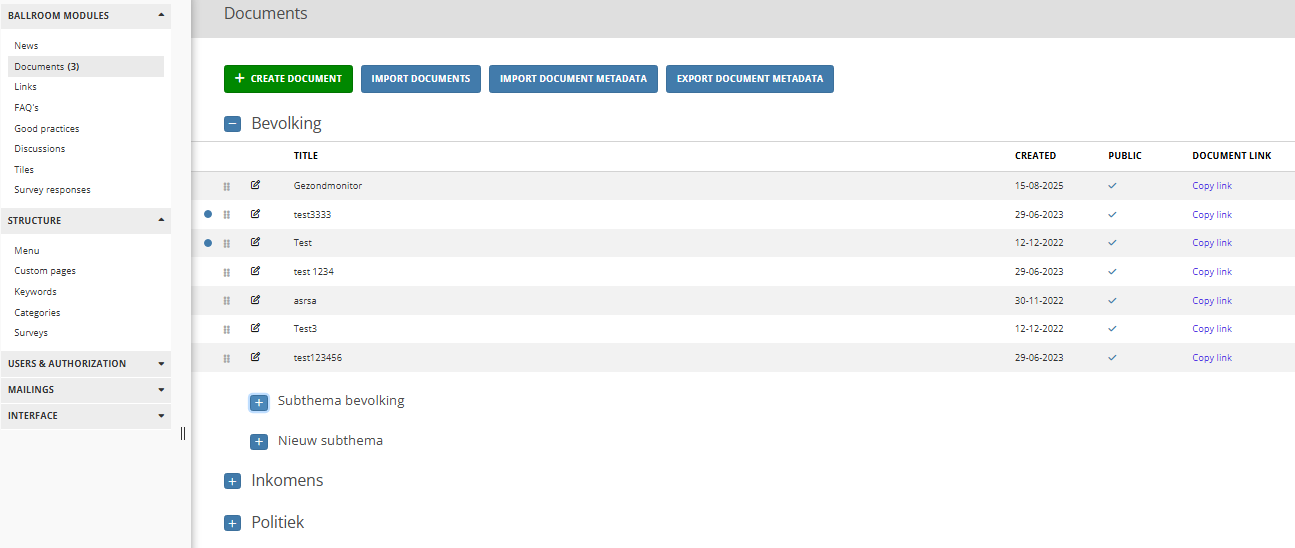
Task: Click the public checkmark in the asrsa row
Action: coord(1112,300)
